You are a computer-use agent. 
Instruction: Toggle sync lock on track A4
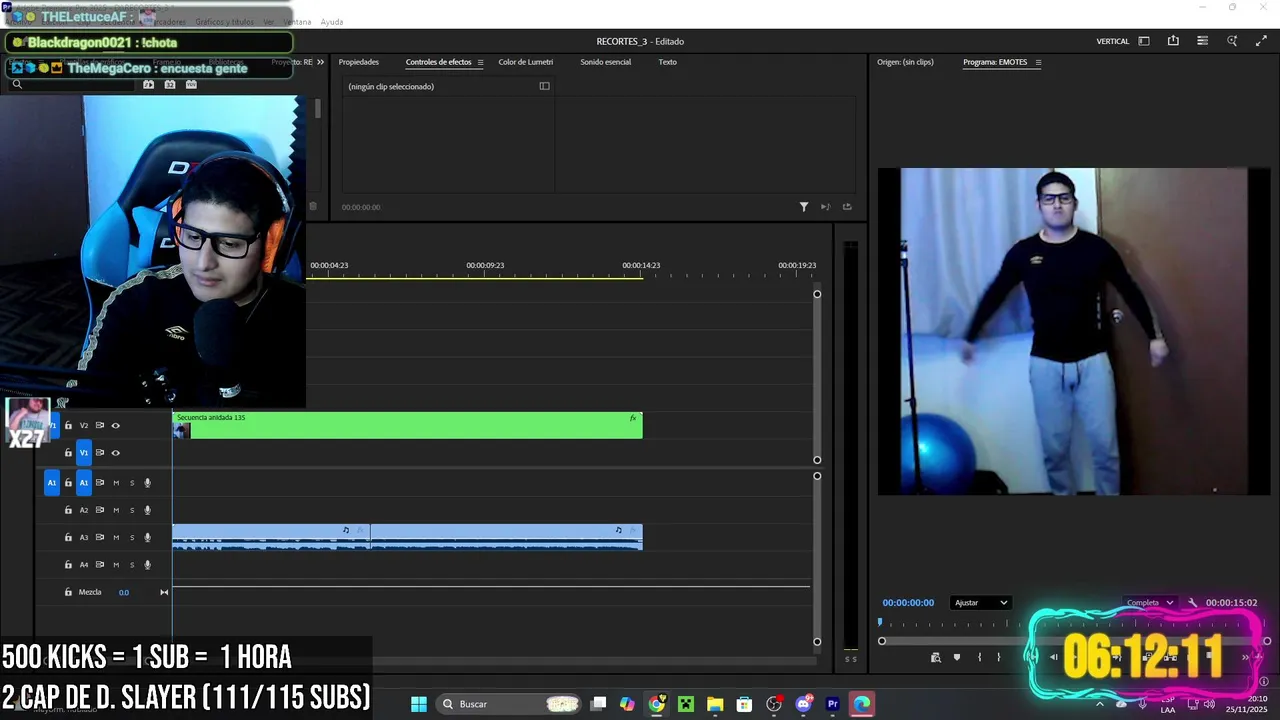(100, 565)
